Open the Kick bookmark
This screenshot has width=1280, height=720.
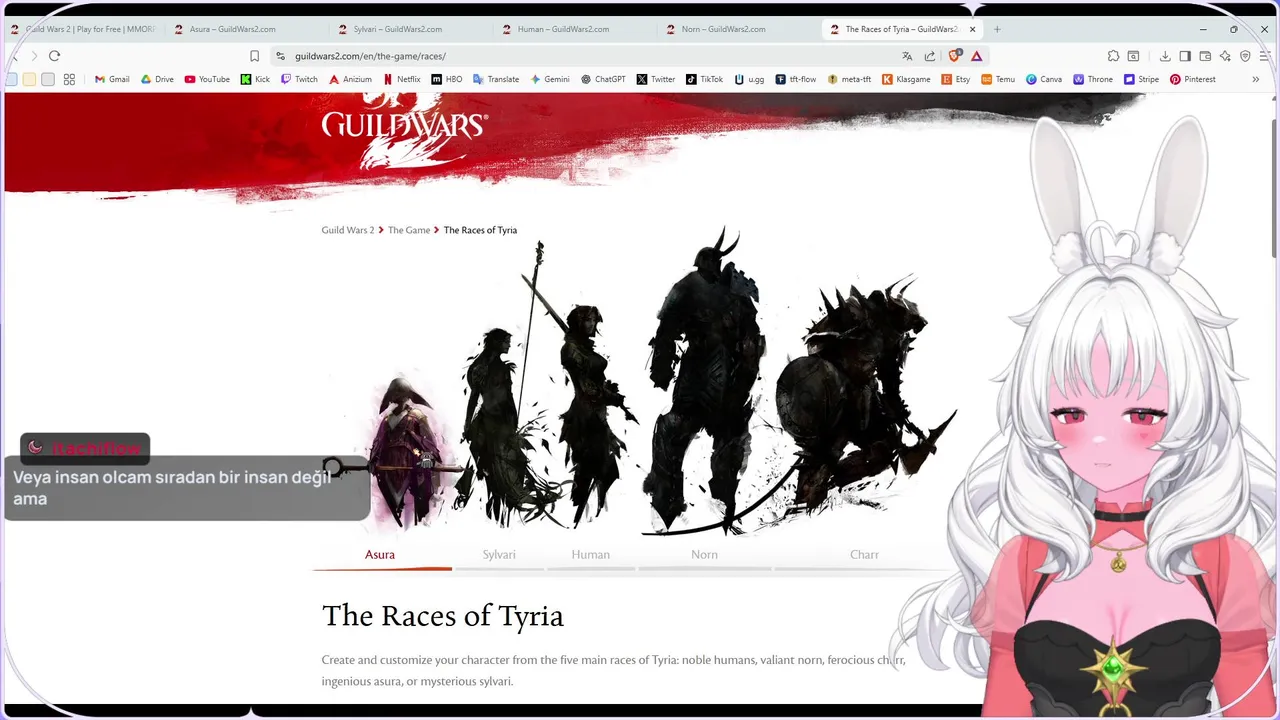point(255,79)
